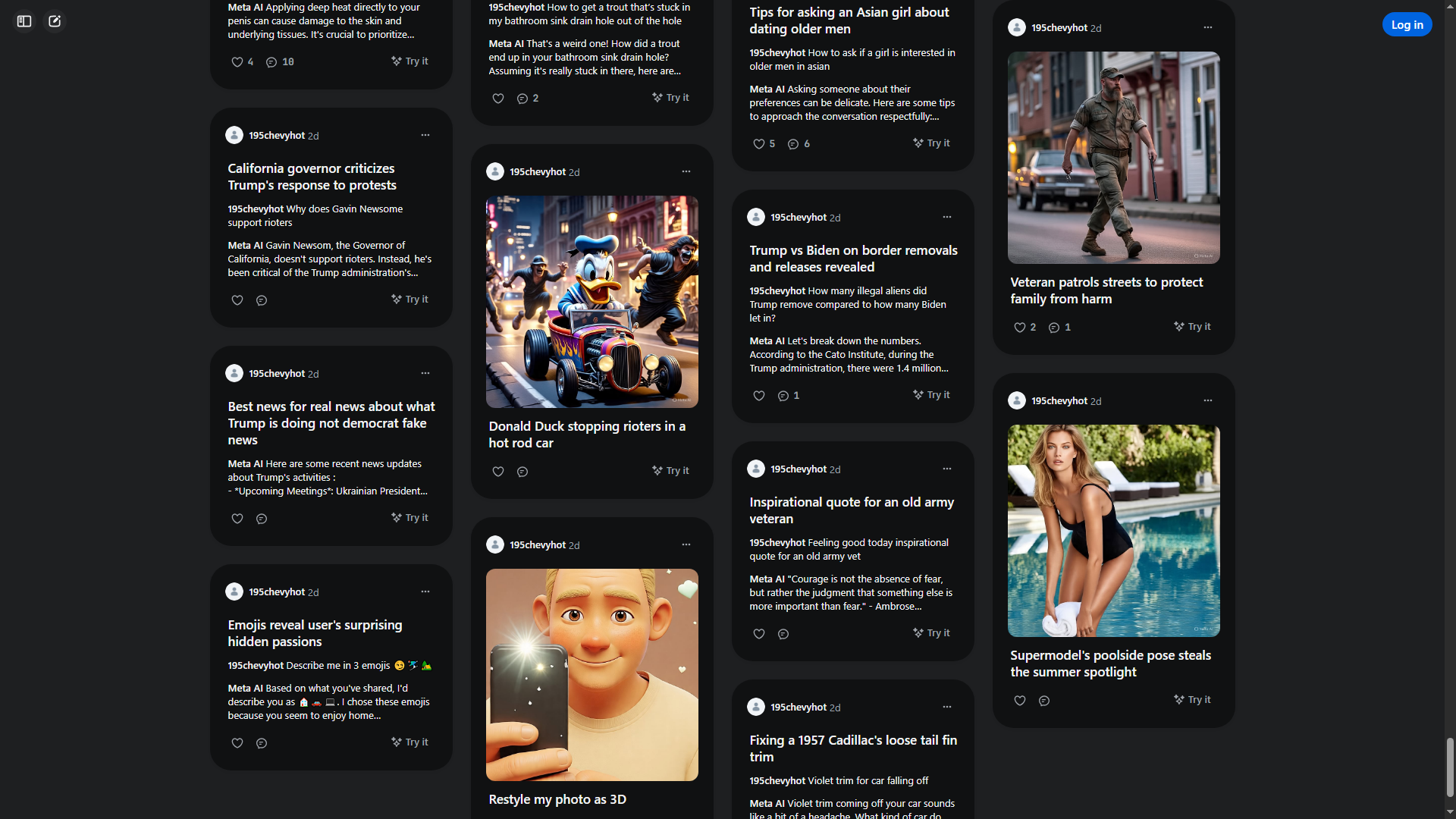This screenshot has width=1456, height=819.
Task: Open more options on Veteran patrols post
Action: coord(1208,27)
